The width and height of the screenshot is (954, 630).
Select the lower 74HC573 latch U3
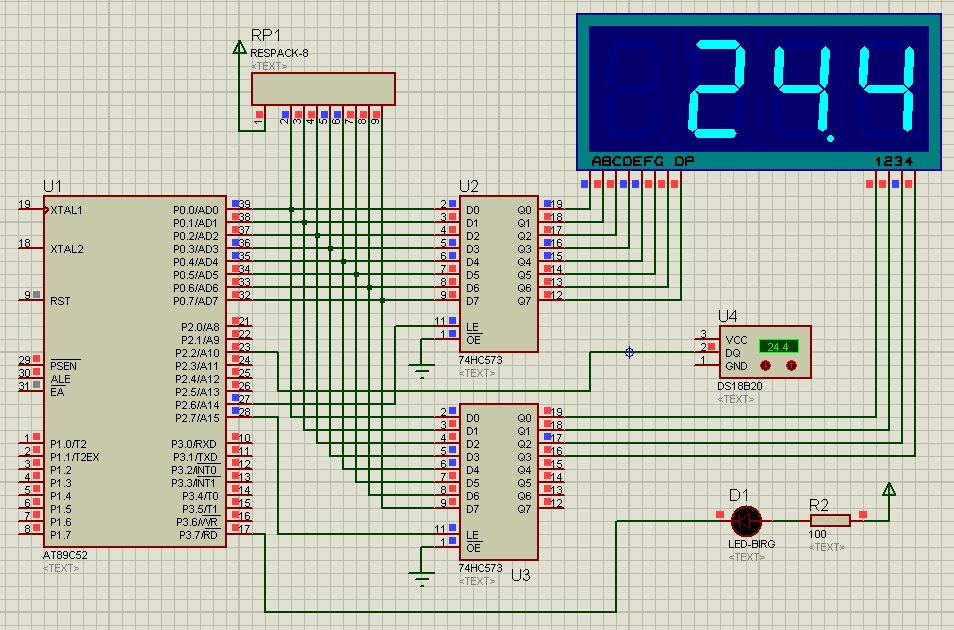[498, 480]
